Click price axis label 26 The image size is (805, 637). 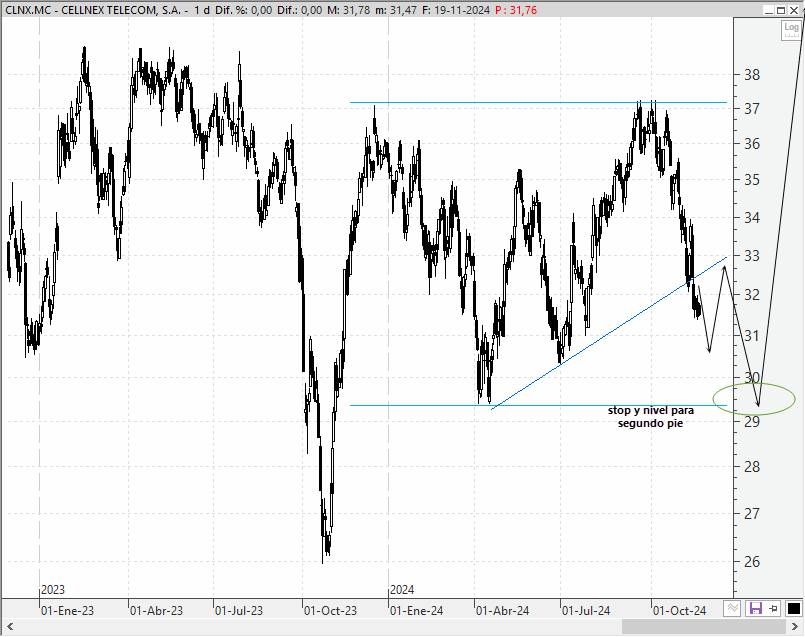tap(752, 562)
